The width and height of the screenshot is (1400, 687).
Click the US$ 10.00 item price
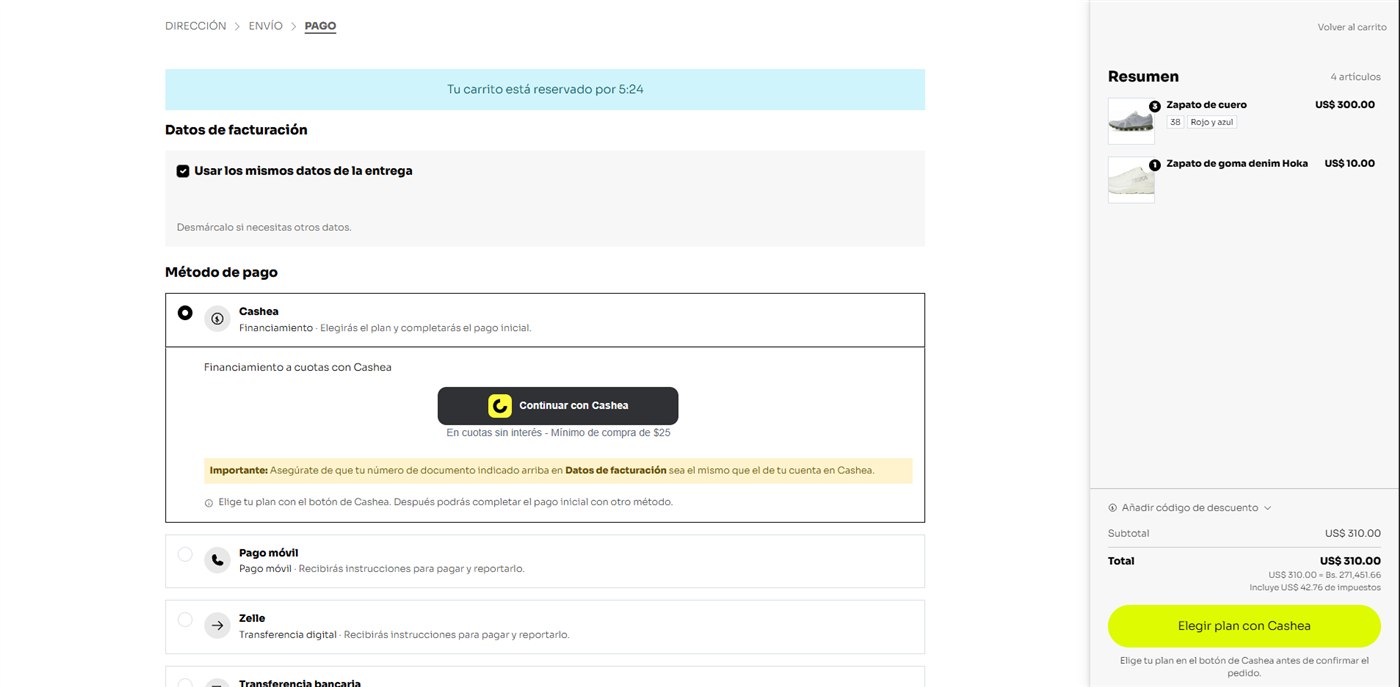point(1350,164)
